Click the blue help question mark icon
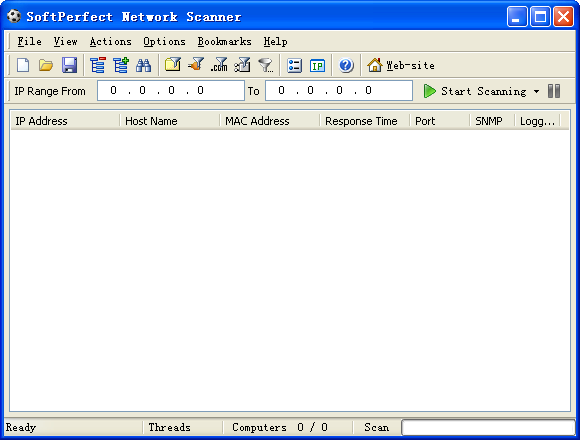 tap(346, 65)
